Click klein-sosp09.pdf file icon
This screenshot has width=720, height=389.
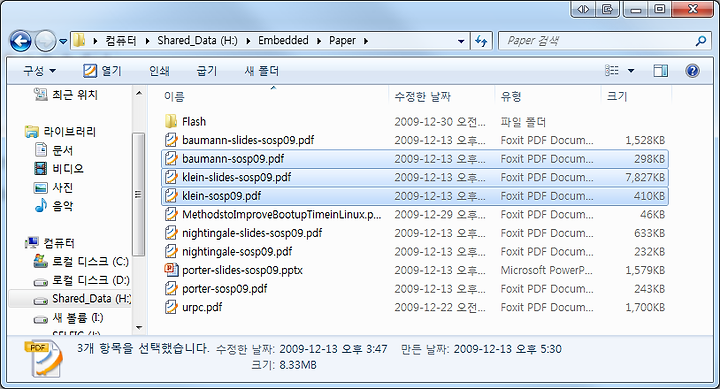(x=171, y=196)
